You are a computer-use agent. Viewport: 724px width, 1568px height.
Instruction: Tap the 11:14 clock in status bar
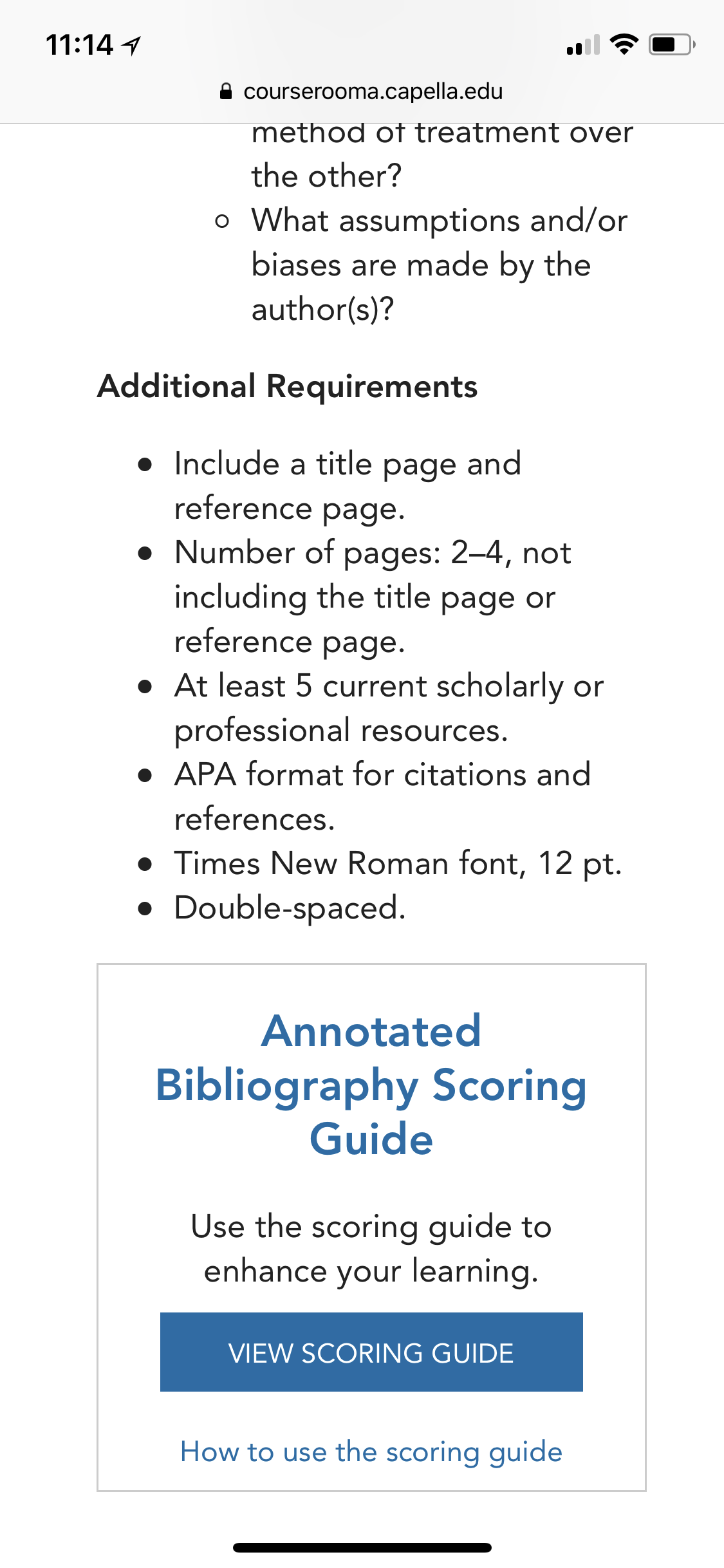coord(79,46)
